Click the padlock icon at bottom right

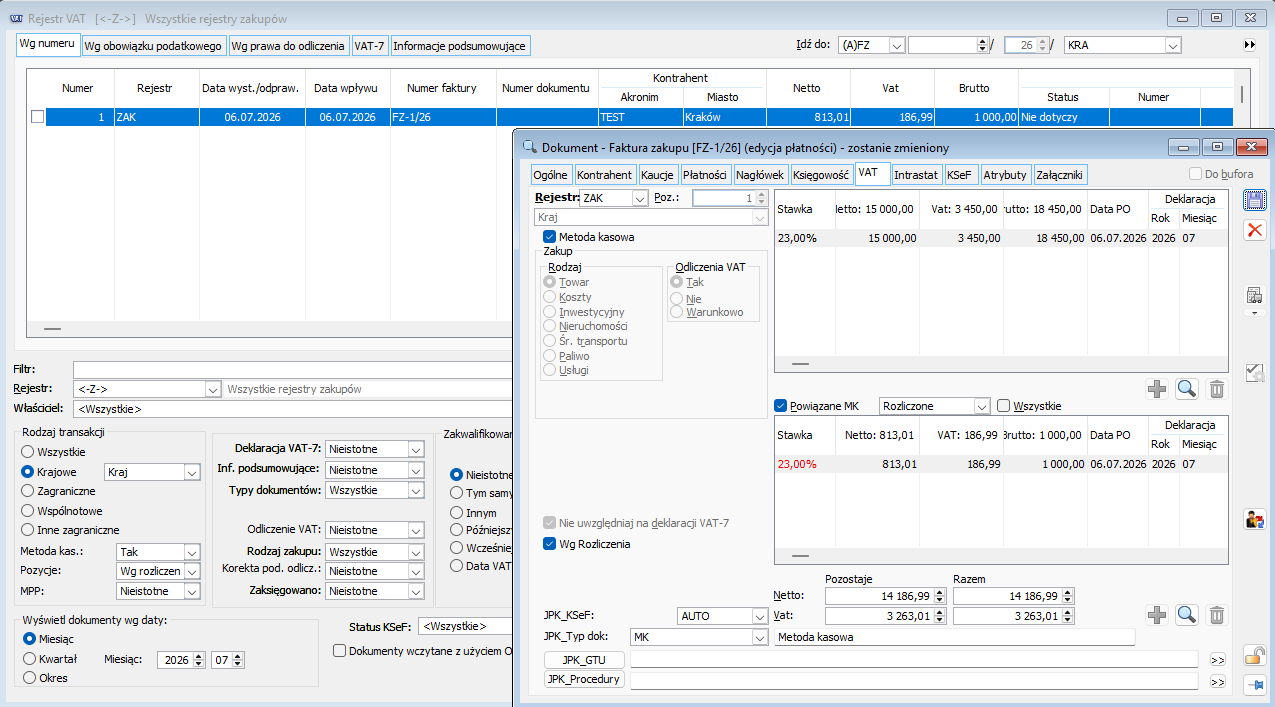[x=1254, y=656]
